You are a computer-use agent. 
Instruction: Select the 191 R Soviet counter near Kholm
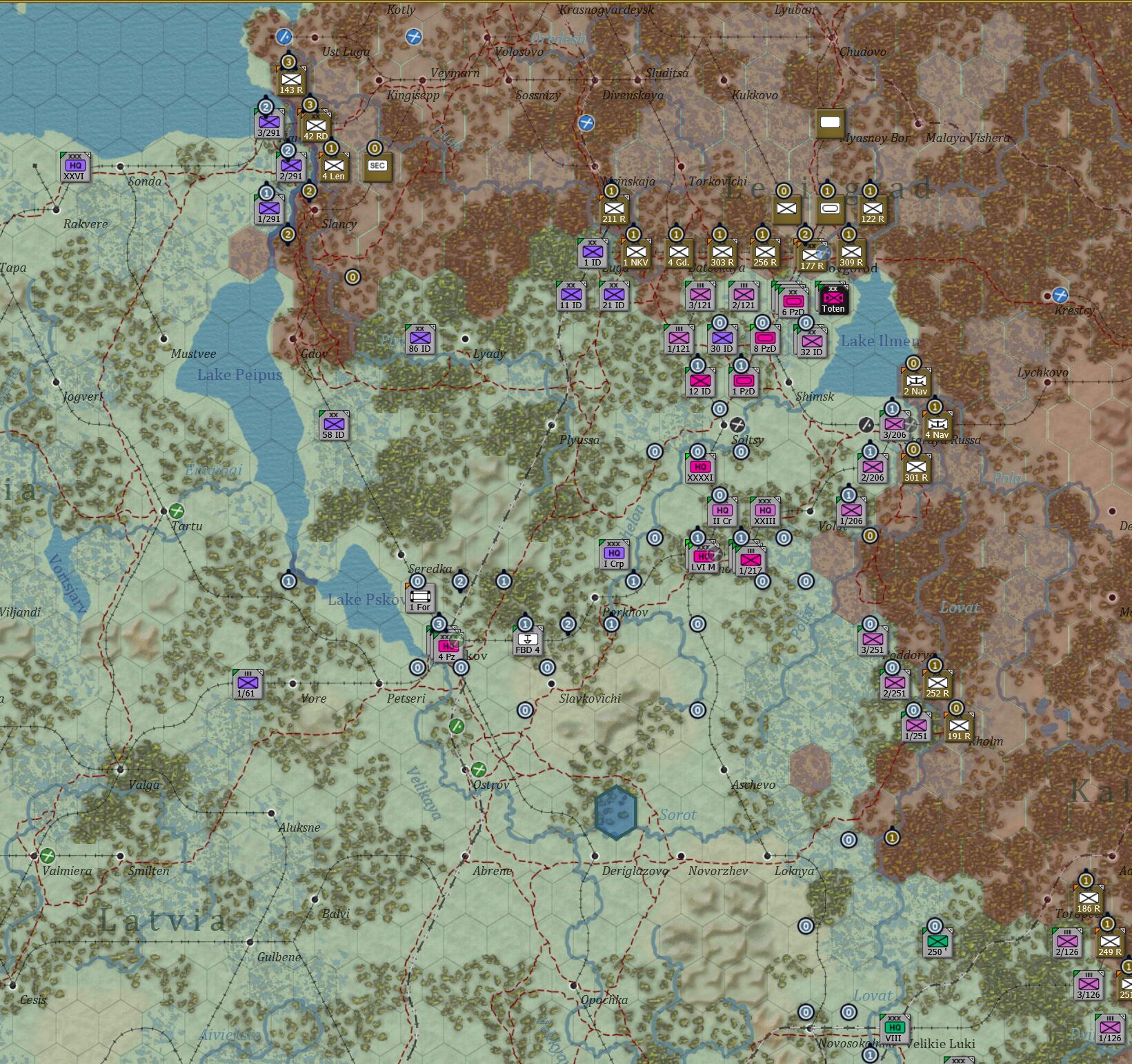coord(959,727)
